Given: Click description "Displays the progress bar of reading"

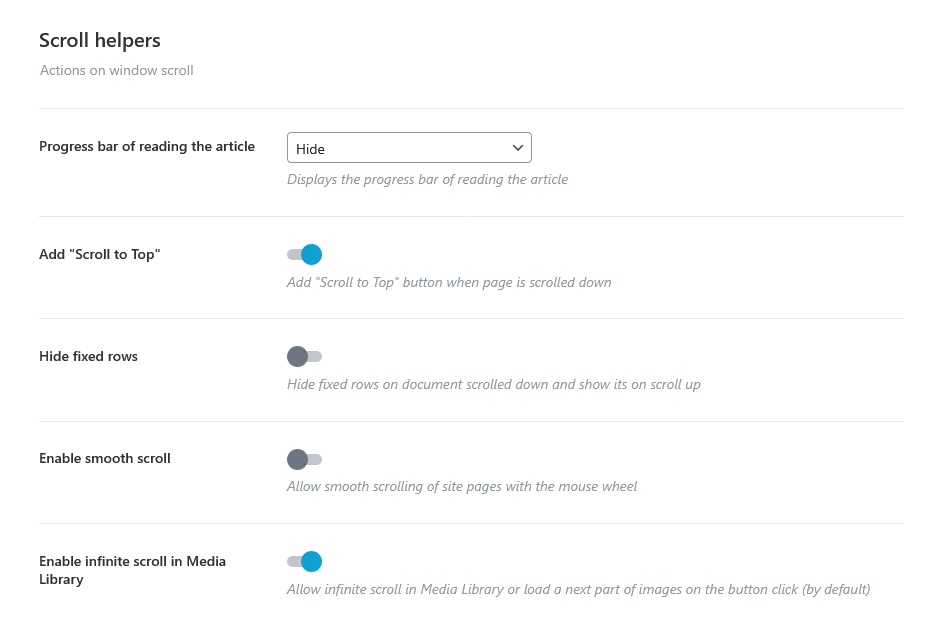Looking at the screenshot, I should click(427, 180).
